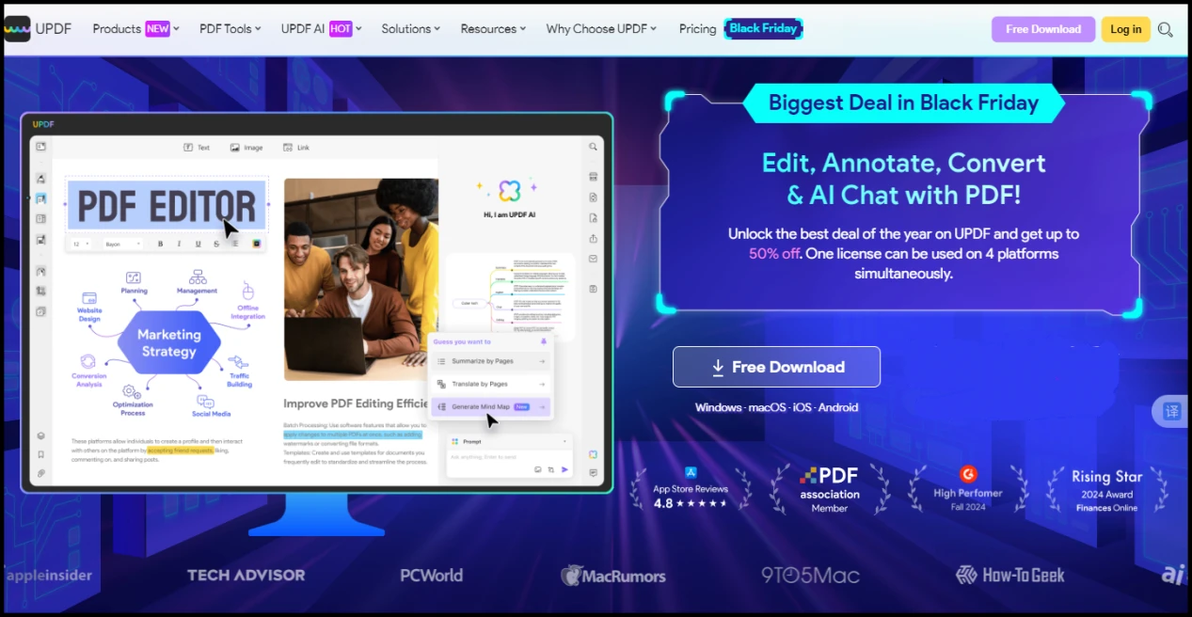The width and height of the screenshot is (1192, 617).
Task: Open the layers icon in mockup's bottom-left sidebar
Action: coord(41,436)
